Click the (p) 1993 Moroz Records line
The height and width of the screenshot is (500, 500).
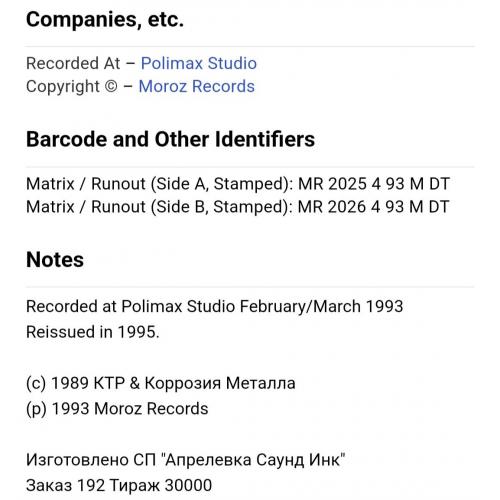click(117, 409)
